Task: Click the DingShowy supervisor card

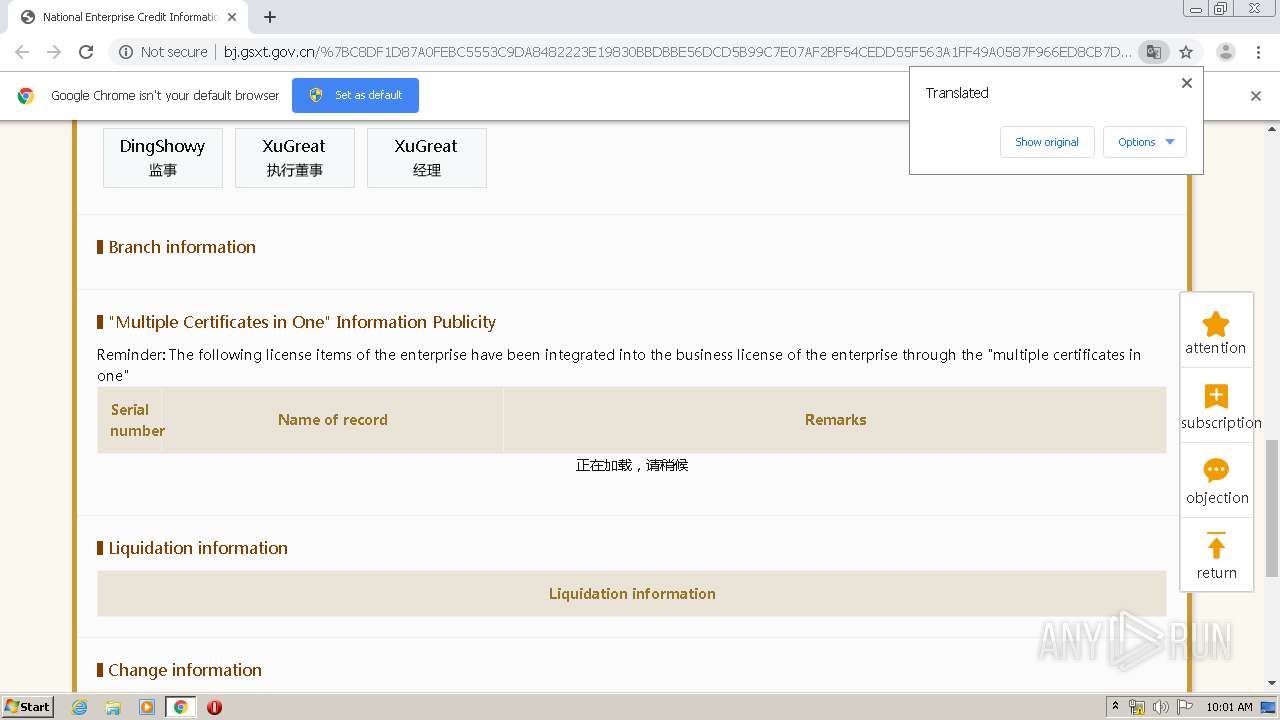Action: tap(163, 157)
